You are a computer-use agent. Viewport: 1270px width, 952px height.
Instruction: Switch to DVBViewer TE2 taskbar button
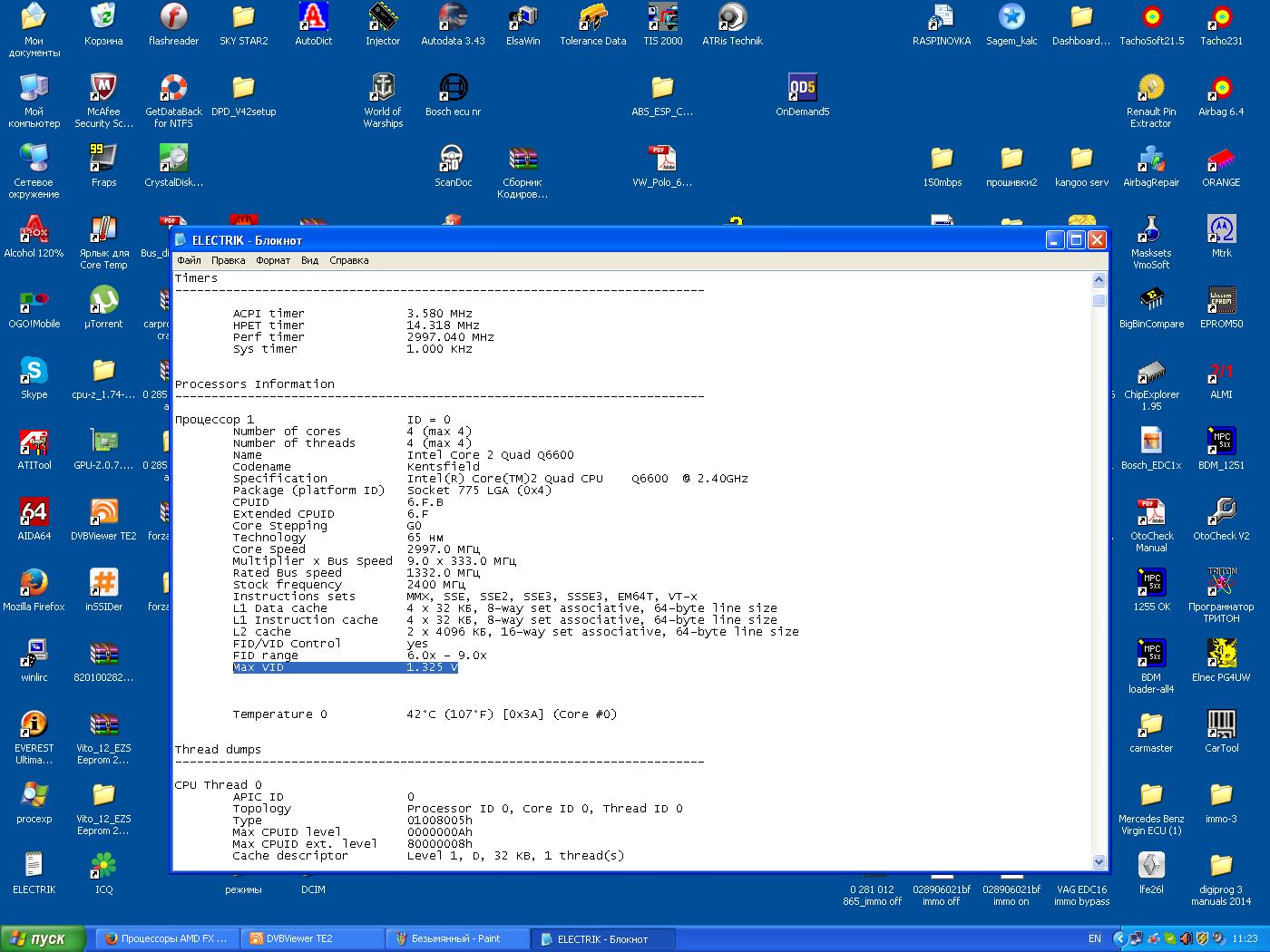pos(310,938)
